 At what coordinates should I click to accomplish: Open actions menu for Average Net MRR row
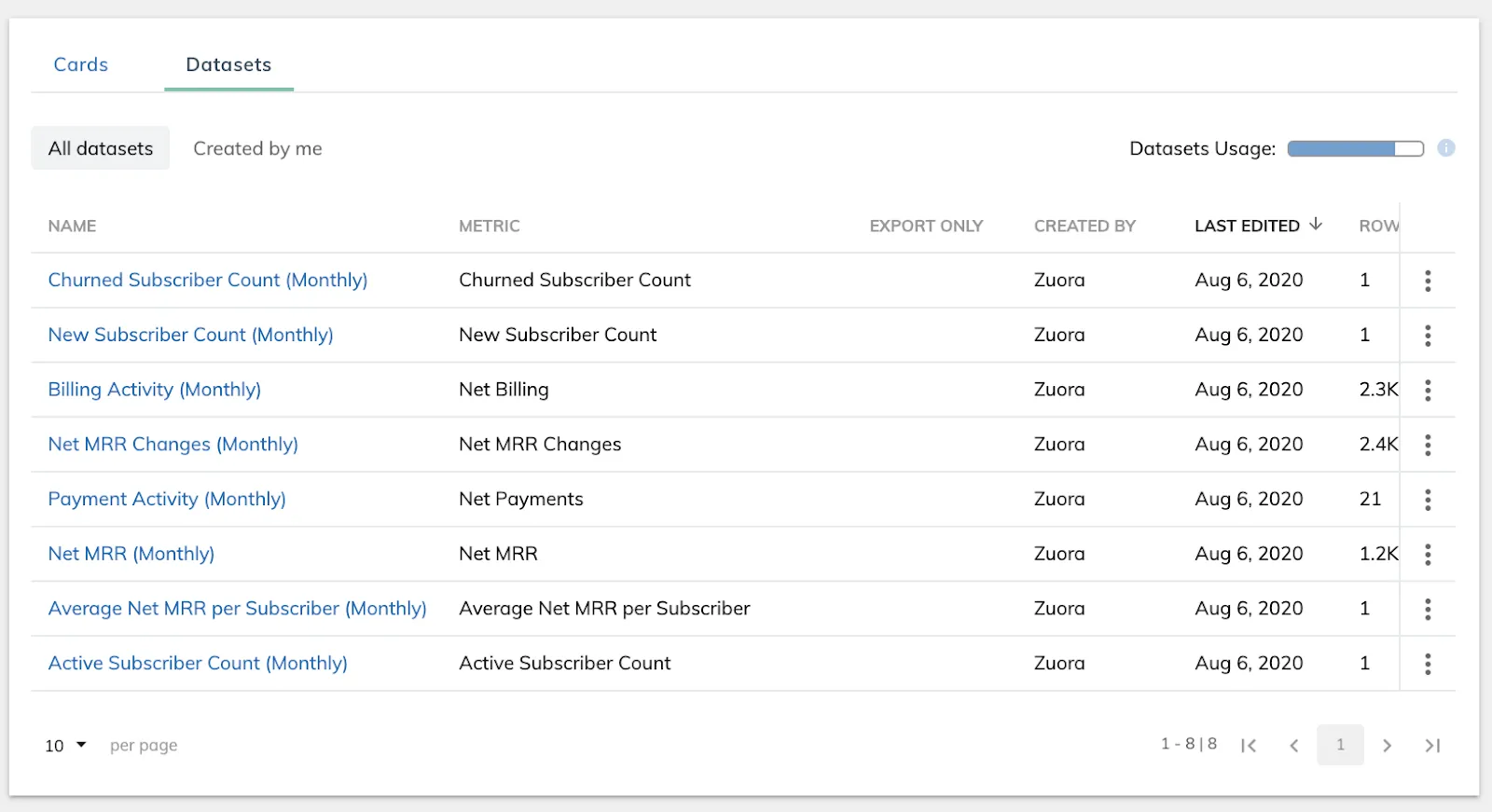tap(1428, 610)
